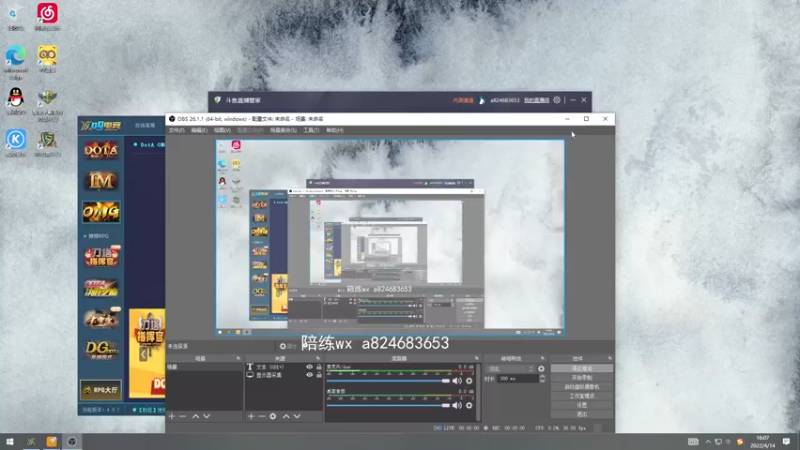
Task: Remove the selected scene with minus icon
Action: (183, 416)
